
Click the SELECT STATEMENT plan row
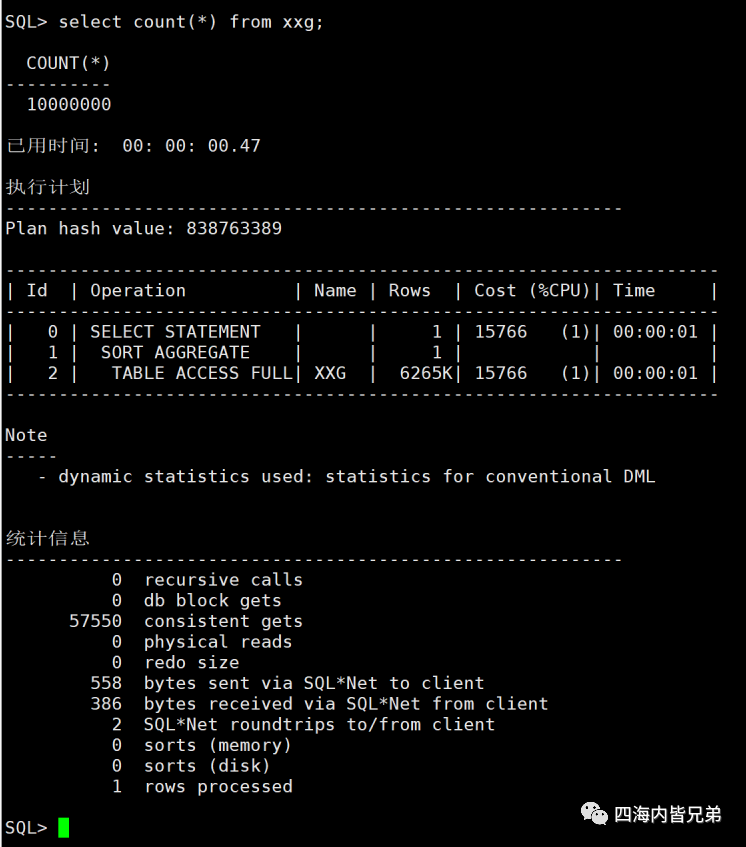[x=361, y=332]
